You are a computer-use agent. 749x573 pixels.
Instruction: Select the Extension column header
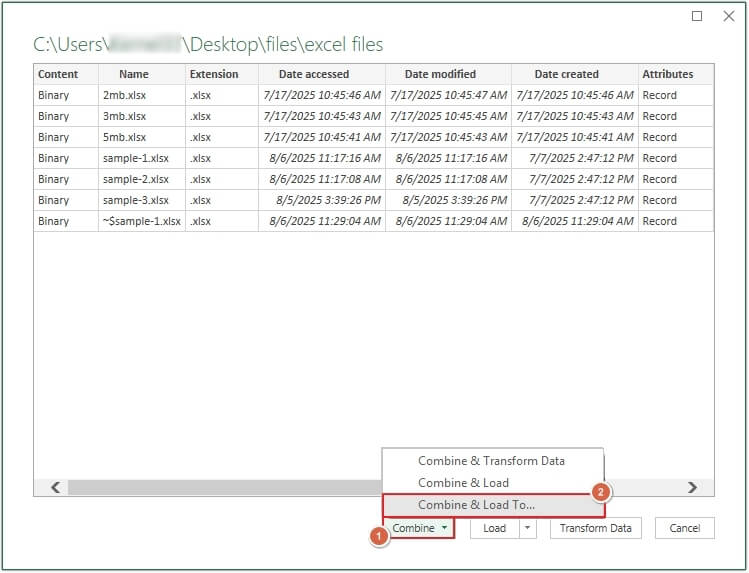[214, 74]
